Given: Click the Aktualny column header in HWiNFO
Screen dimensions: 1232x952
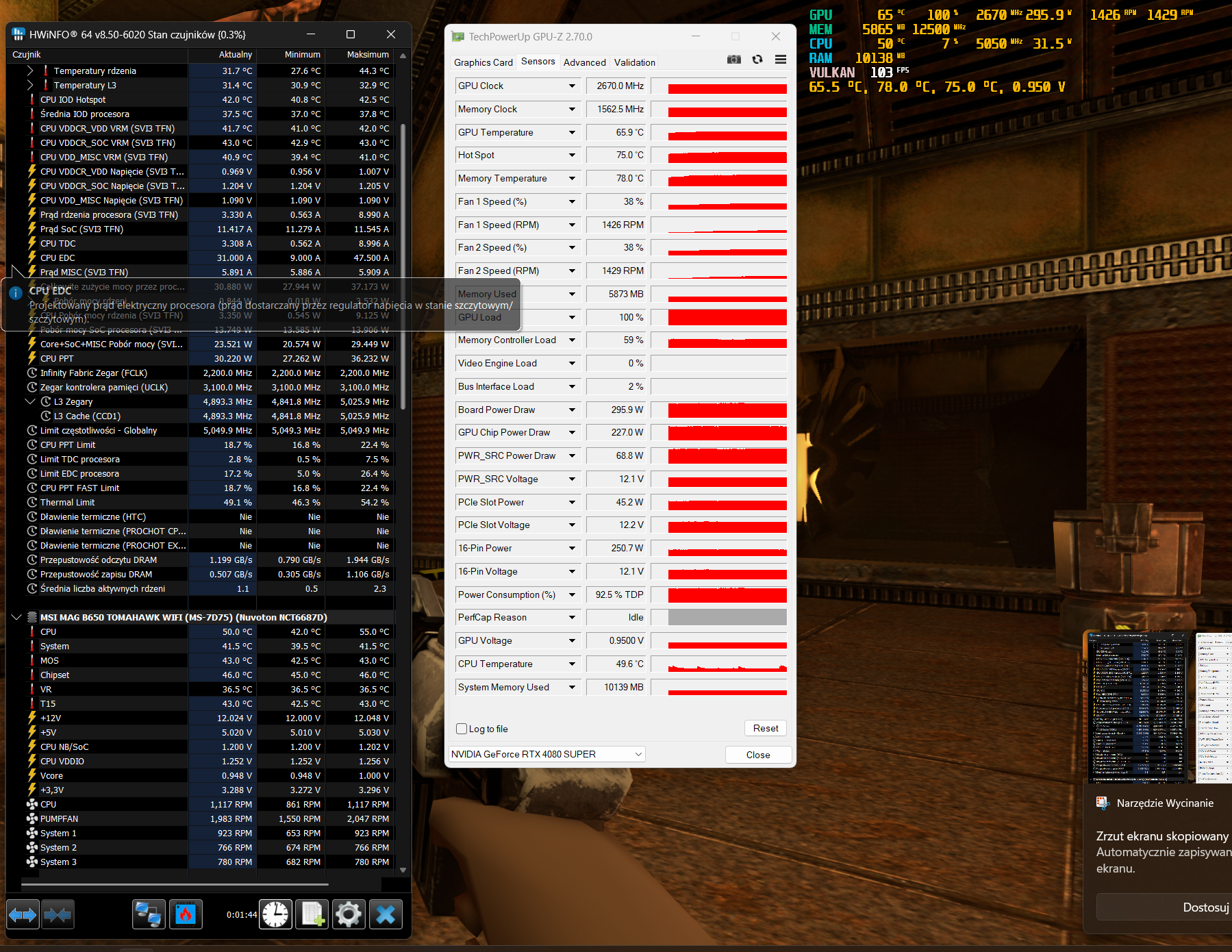Looking at the screenshot, I should pyautogui.click(x=223, y=54).
